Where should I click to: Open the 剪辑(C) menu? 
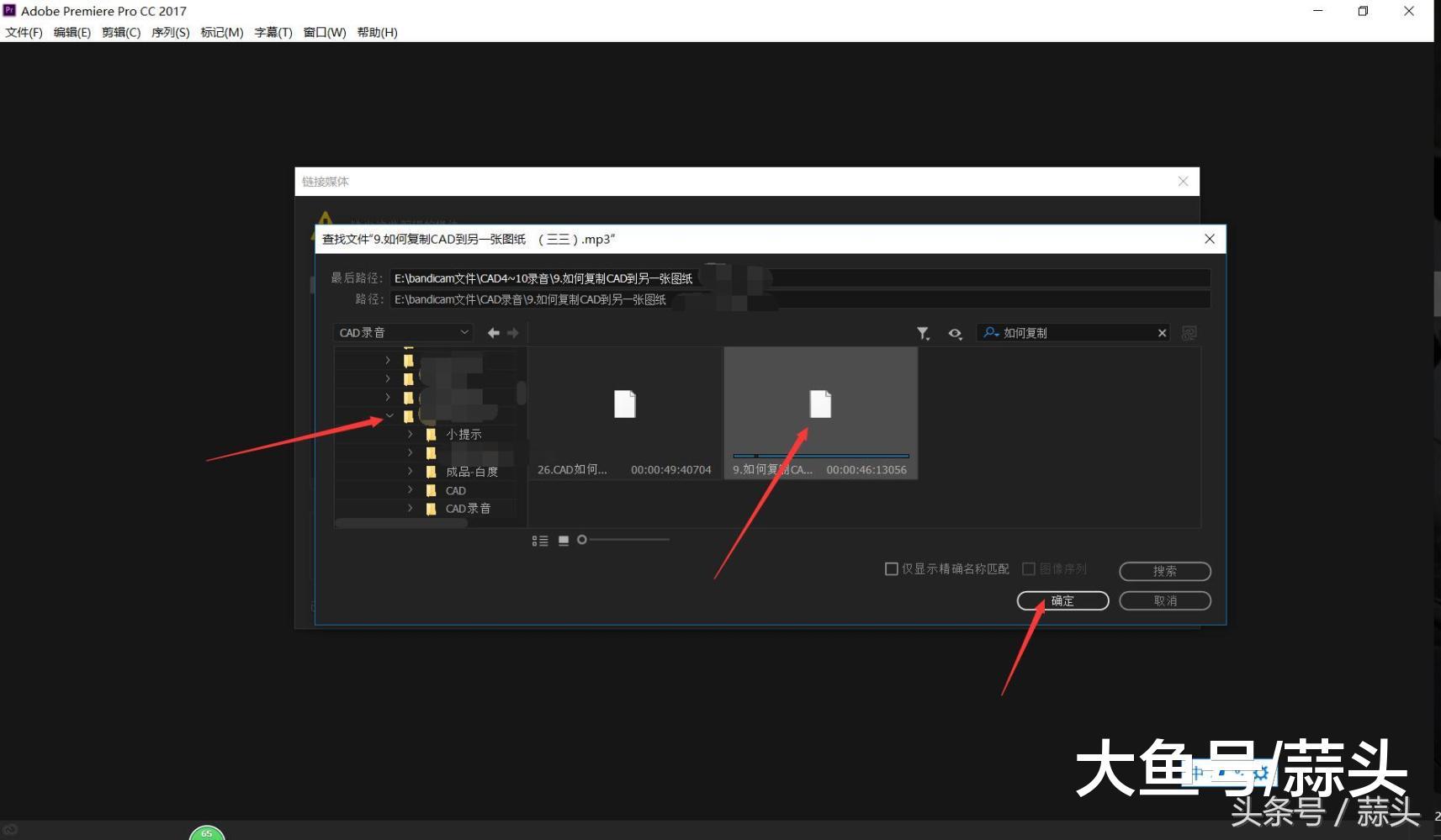coord(121,32)
